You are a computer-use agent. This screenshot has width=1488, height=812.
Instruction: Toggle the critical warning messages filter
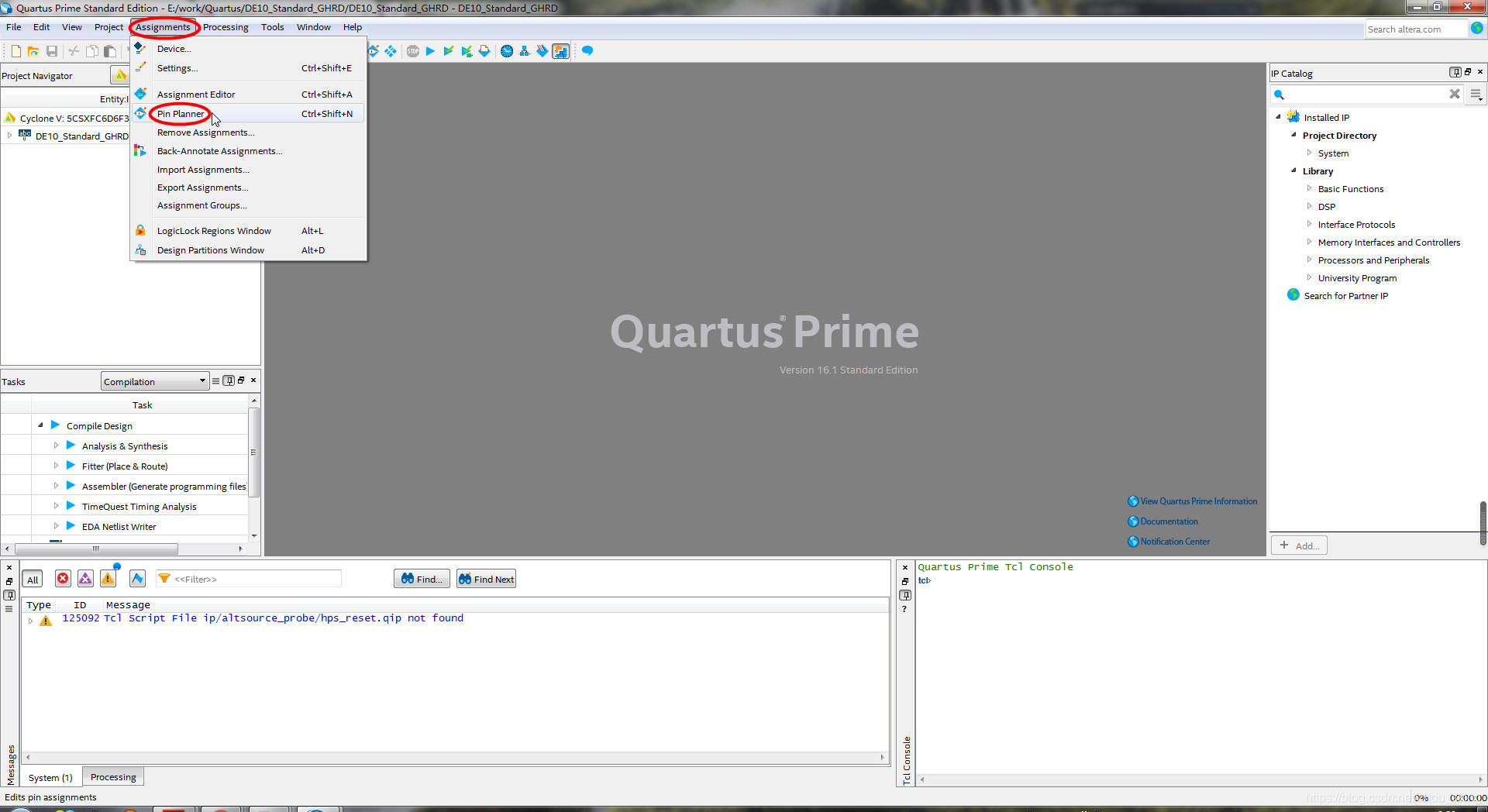click(85, 579)
